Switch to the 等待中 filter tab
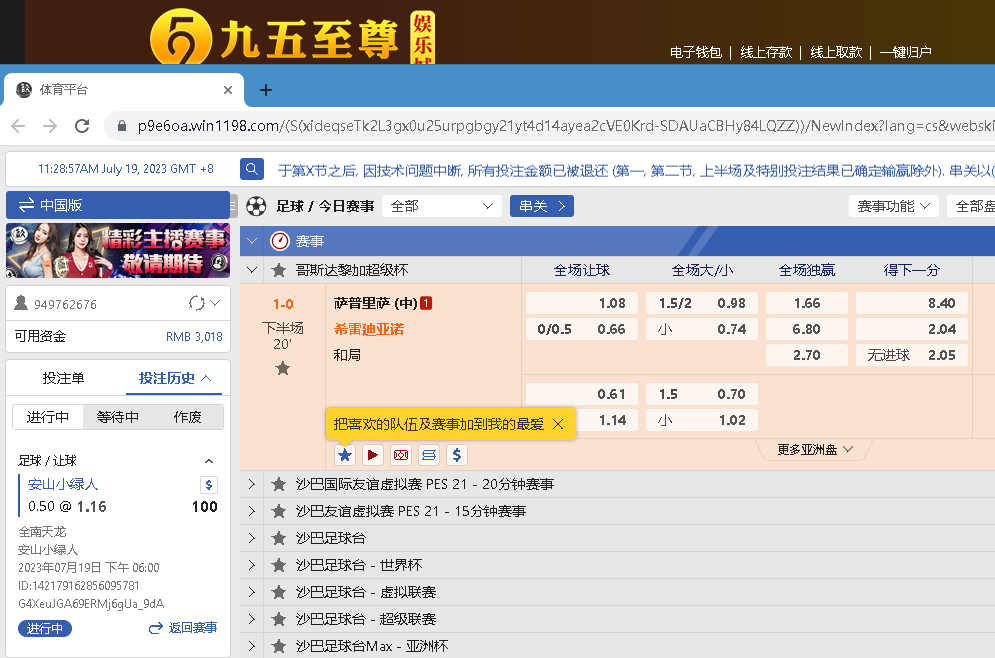The width and height of the screenshot is (995, 658). 117,417
